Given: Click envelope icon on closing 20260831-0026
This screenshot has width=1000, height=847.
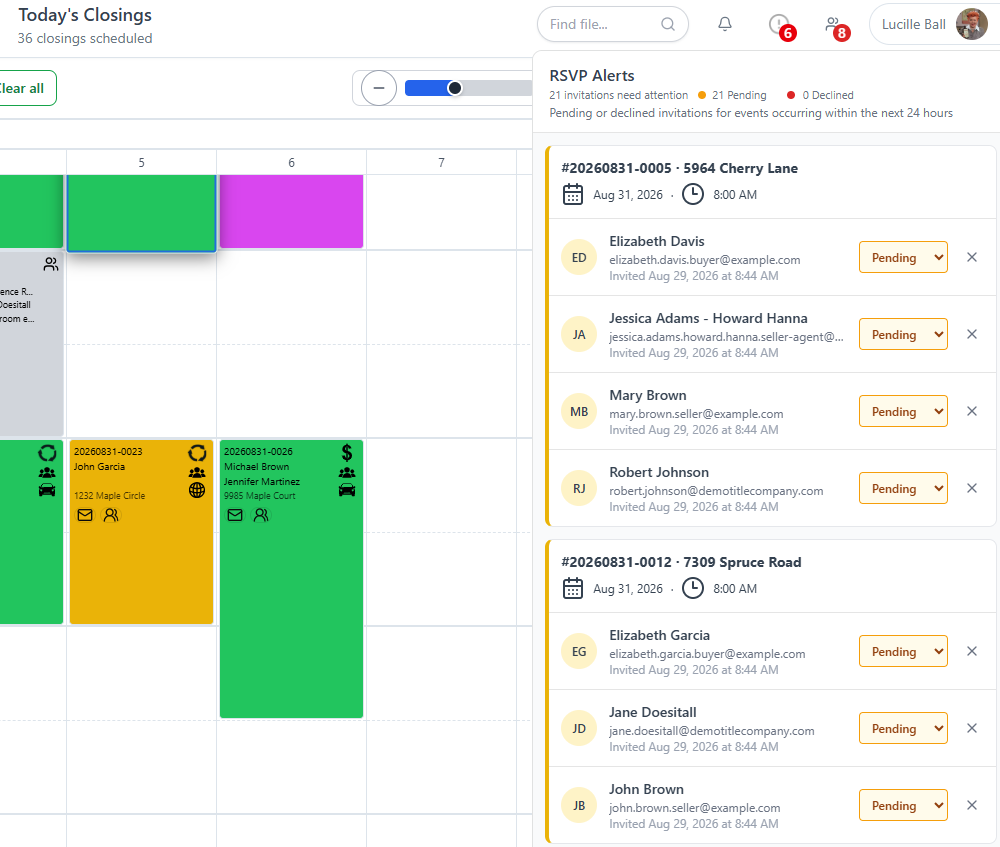Looking at the screenshot, I should pyautogui.click(x=235, y=515).
